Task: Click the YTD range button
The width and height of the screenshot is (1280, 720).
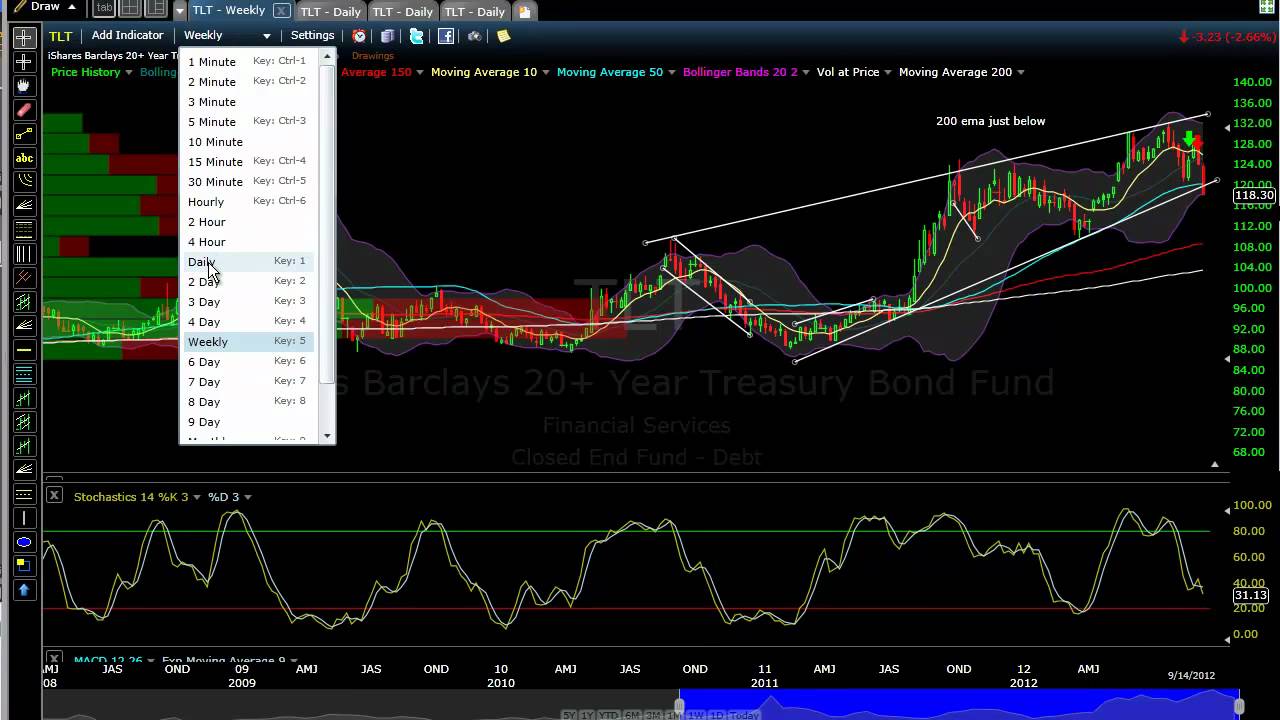Action: tap(607, 715)
